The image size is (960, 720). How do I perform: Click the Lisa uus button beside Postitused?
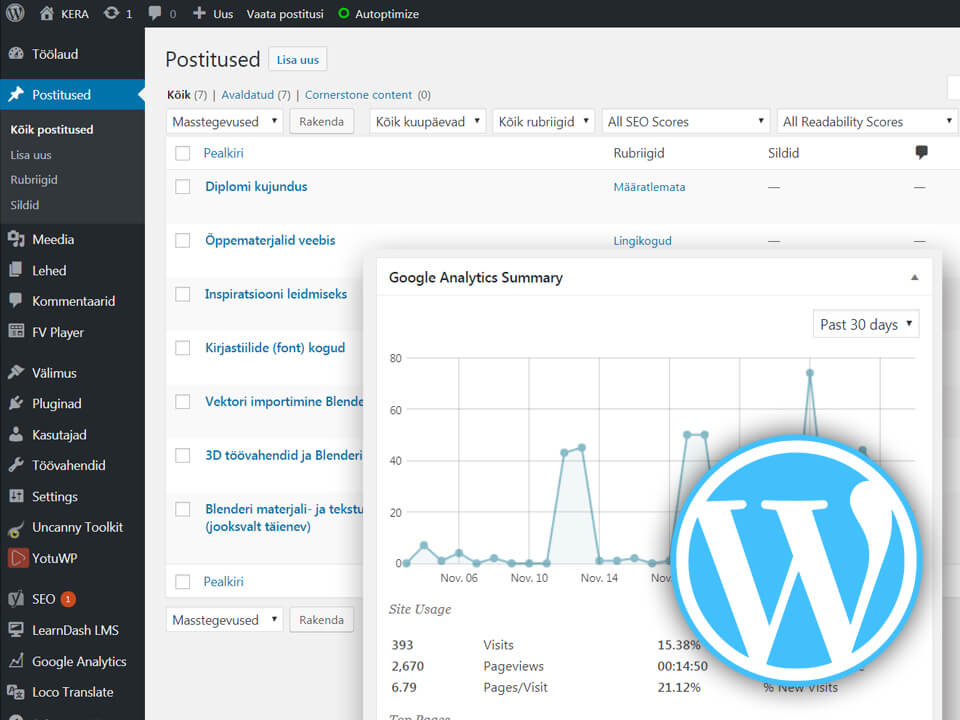point(298,59)
